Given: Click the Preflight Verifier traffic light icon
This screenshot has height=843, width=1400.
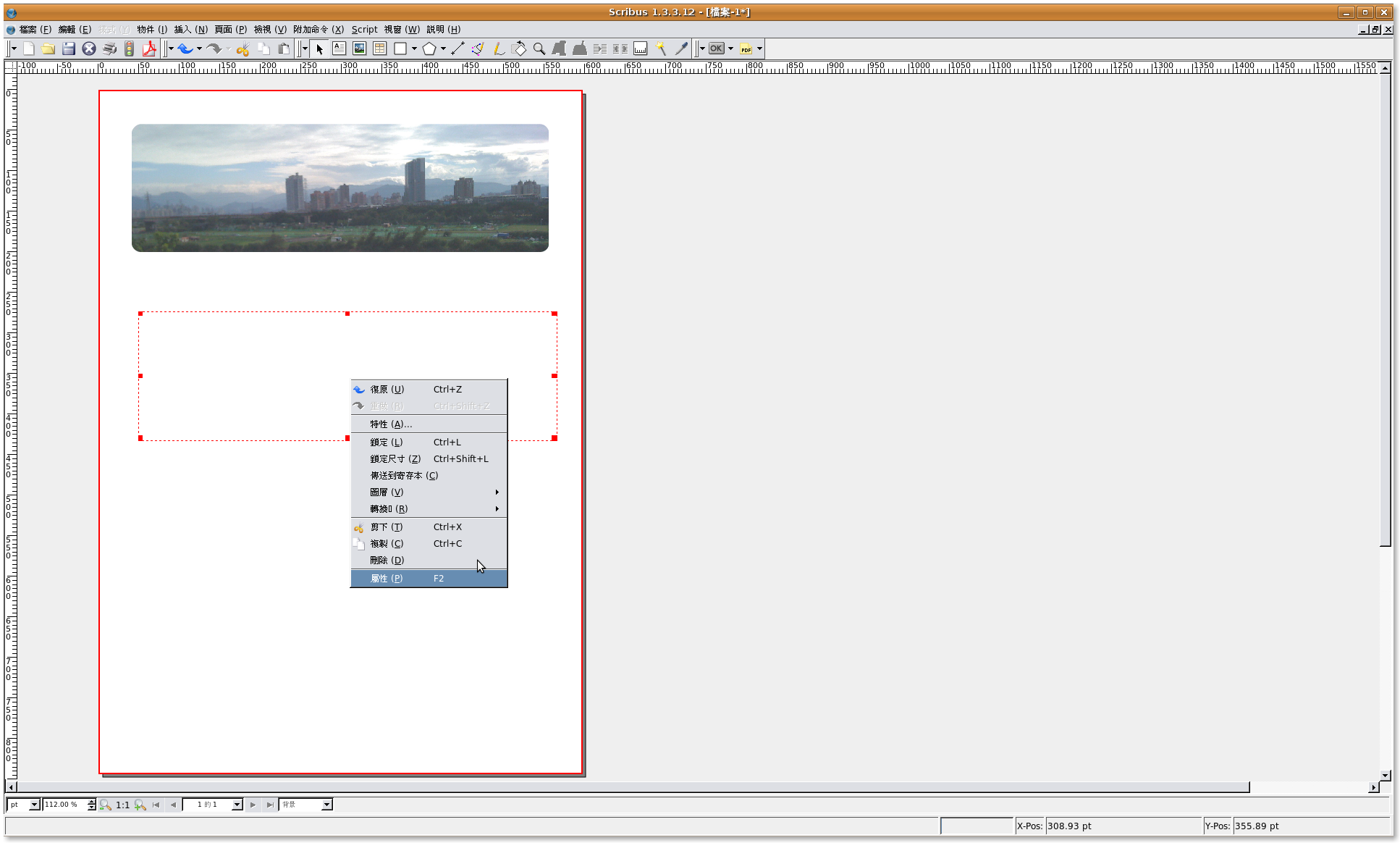Looking at the screenshot, I should 130,49.
